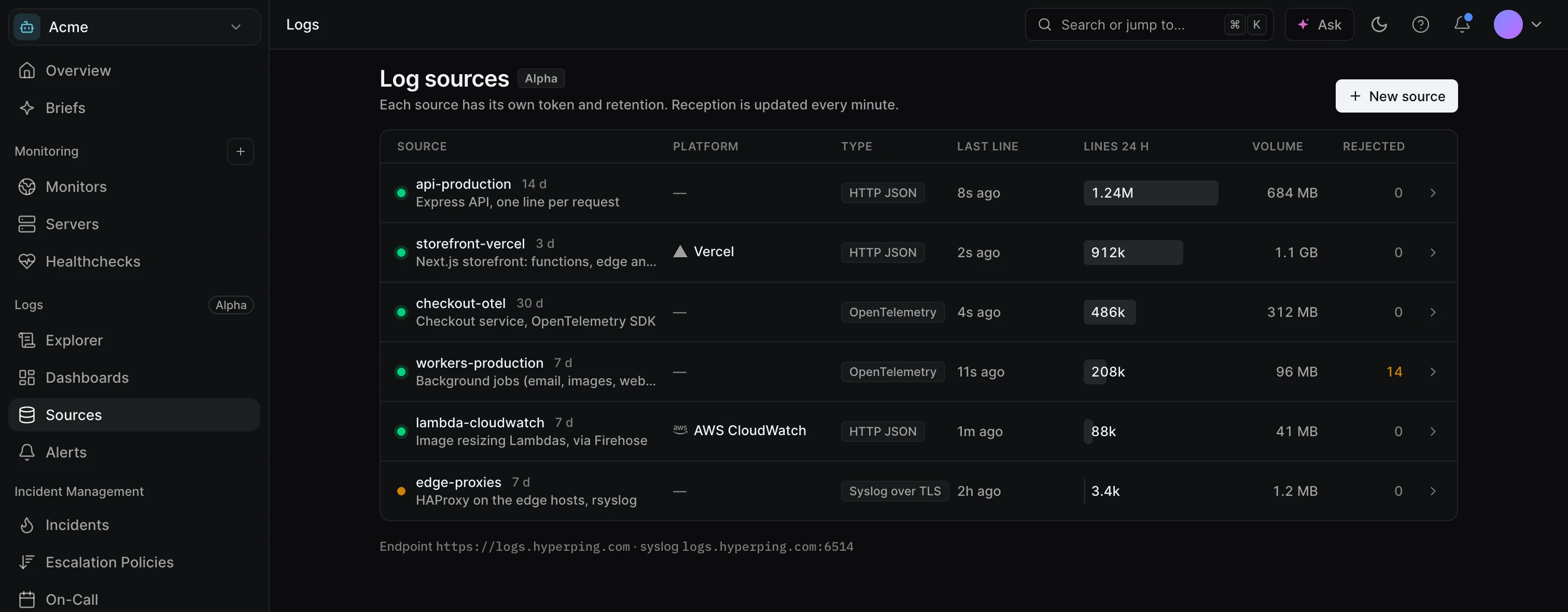The image size is (1568, 612).
Task: Click the Vercel triangle logo icon
Action: [680, 252]
